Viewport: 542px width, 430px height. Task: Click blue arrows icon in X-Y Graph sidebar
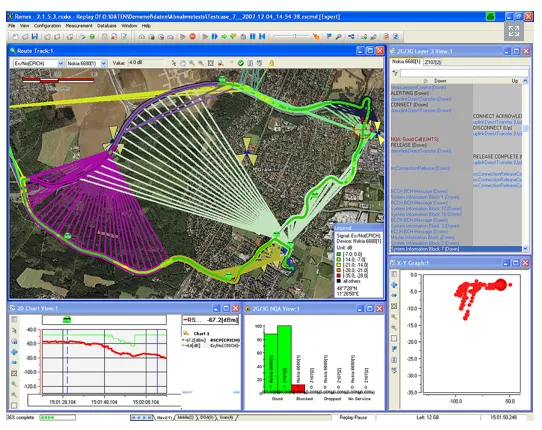tap(394, 285)
